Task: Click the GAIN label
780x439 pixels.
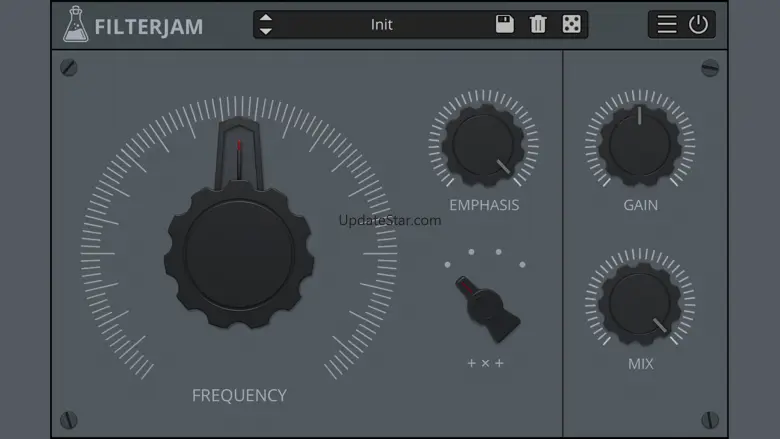Action: click(x=641, y=205)
